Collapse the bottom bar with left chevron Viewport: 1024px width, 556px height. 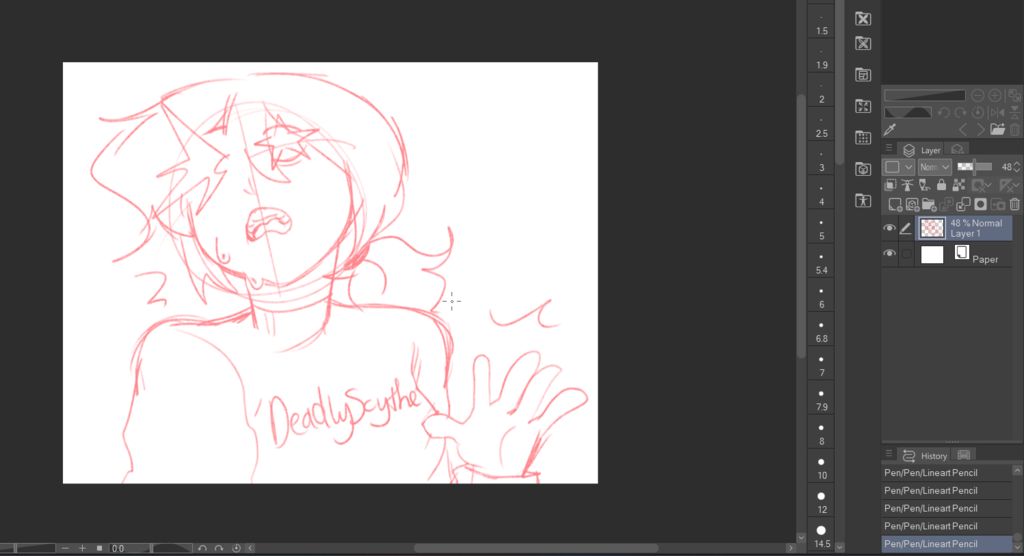point(251,548)
